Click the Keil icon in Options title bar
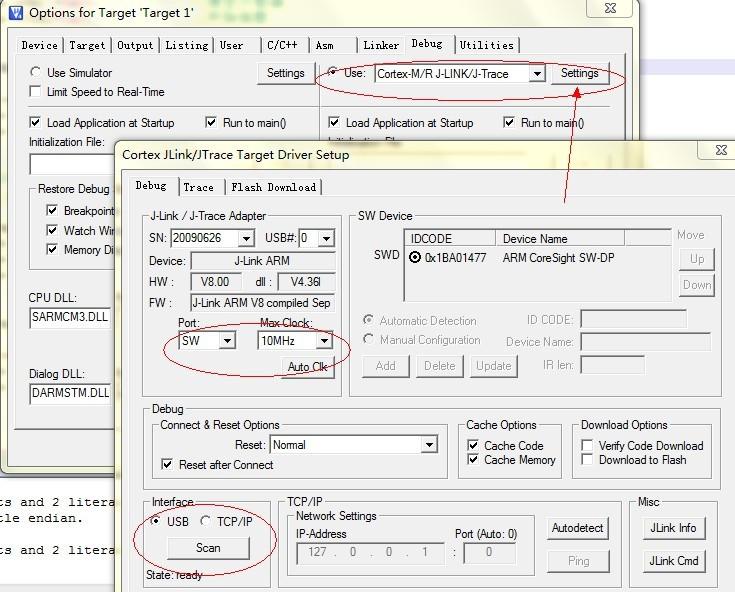The width and height of the screenshot is (735, 592). click(x=15, y=13)
